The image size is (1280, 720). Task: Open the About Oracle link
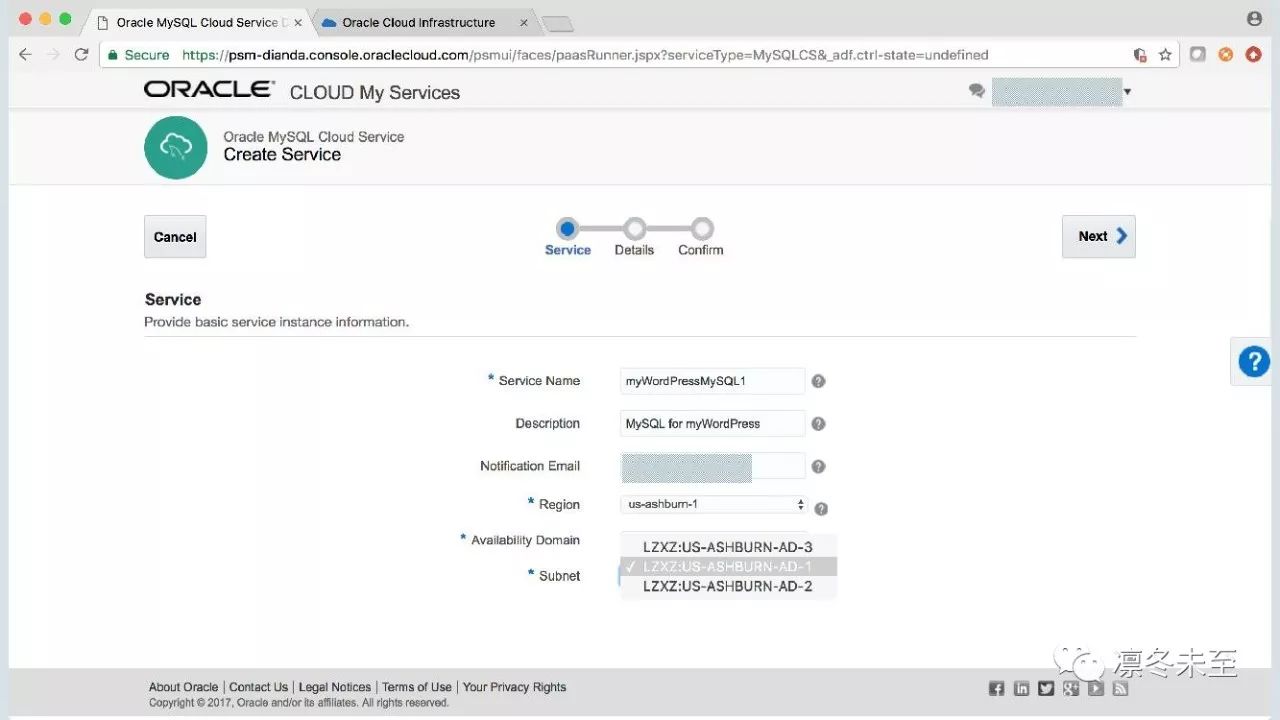(x=183, y=687)
